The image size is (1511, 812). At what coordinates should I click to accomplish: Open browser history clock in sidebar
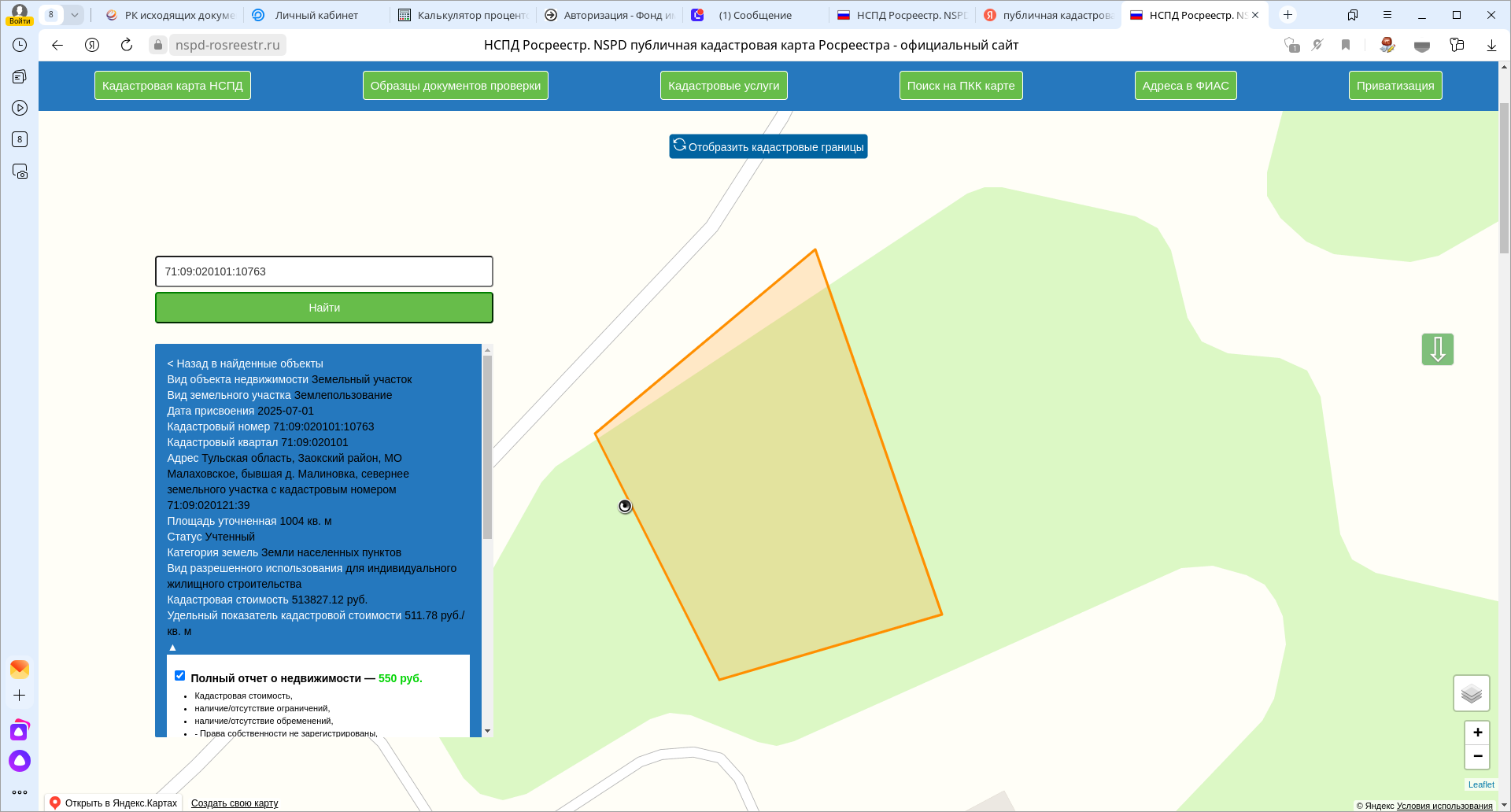click(20, 46)
